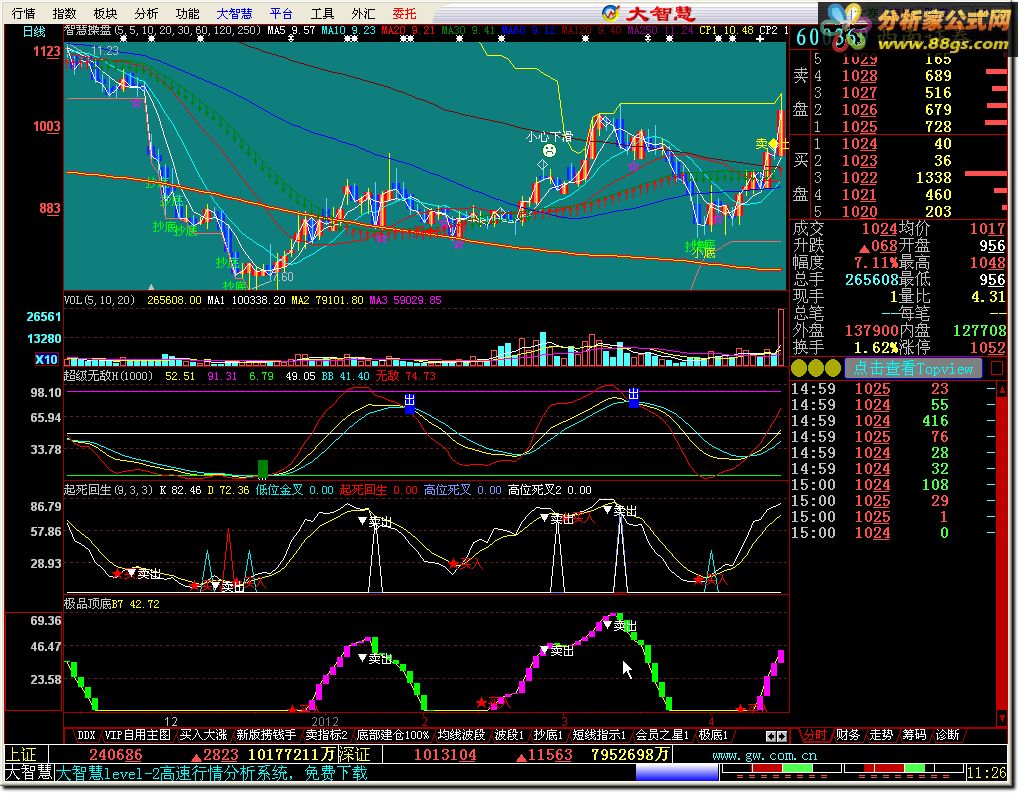This screenshot has height=793, width=1020.
Task: Select the 底部建仓100% indicator tab
Action: pos(393,735)
